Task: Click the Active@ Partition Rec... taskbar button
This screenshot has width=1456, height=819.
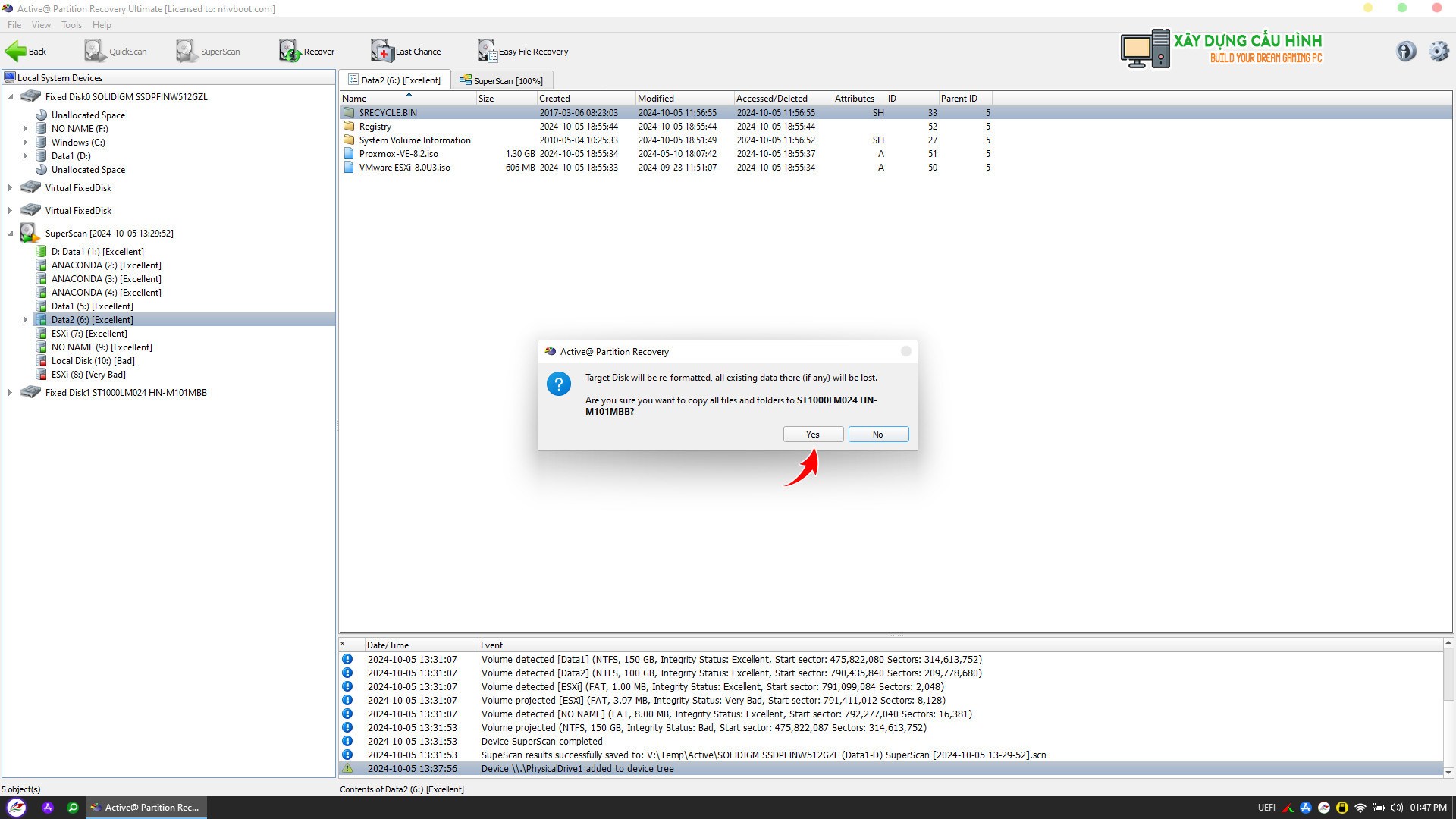Action: 145,807
